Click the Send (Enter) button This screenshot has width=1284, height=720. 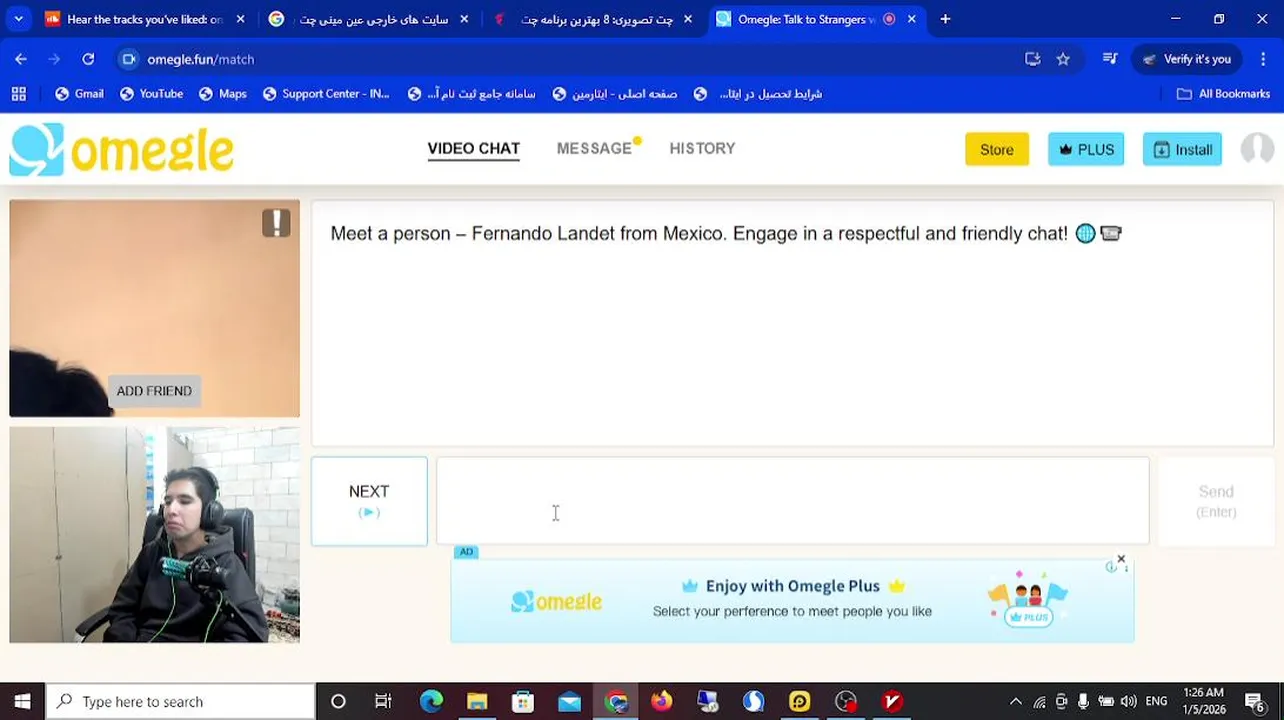point(1216,501)
